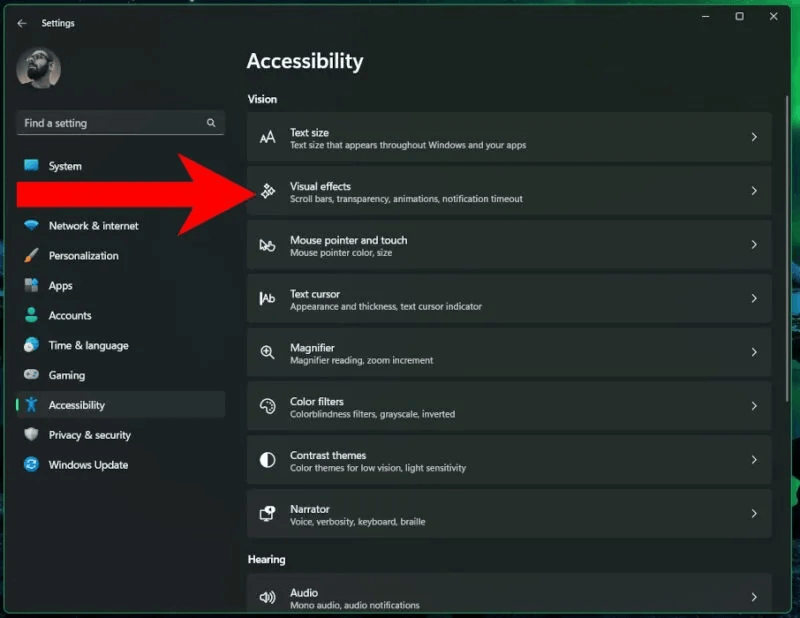Open Mouse pointer and touch settings
The width and height of the screenshot is (800, 618).
509,245
